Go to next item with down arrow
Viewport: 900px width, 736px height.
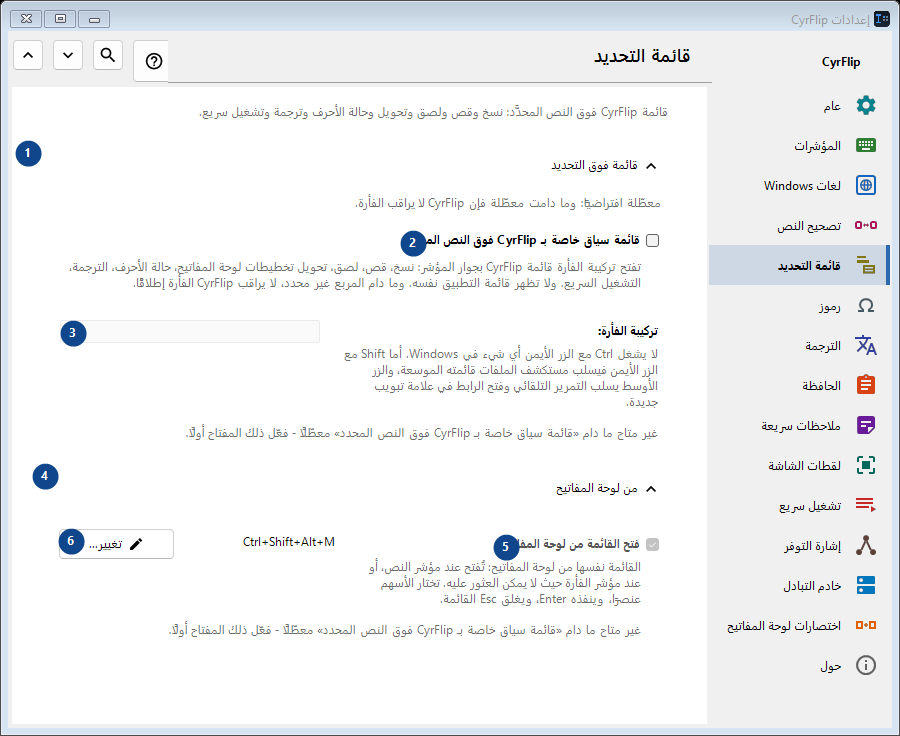68,55
